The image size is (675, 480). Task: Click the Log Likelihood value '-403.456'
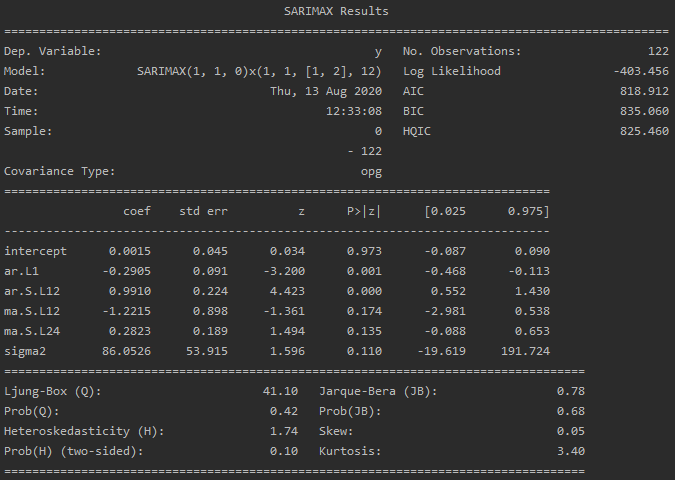point(641,71)
